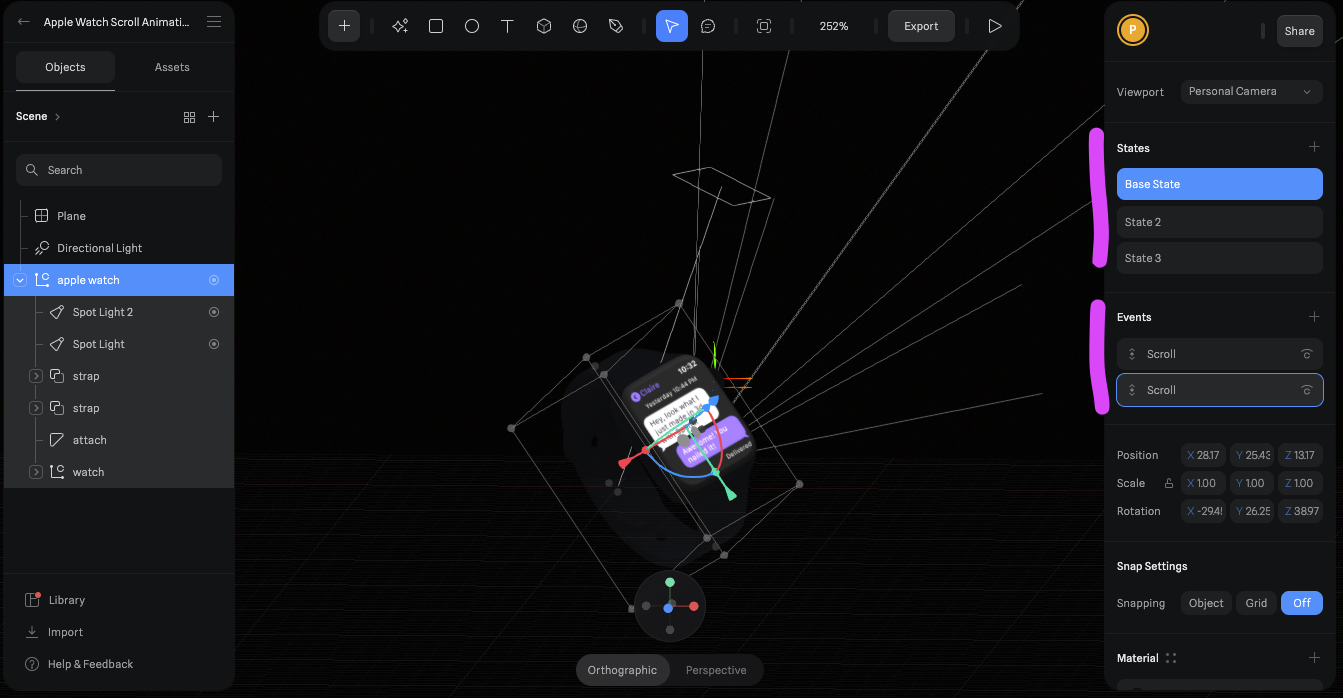Screen dimensions: 1343x698
Task: Toggle the visibility dot on the Spot Light row directly above strap
Action: (214, 344)
